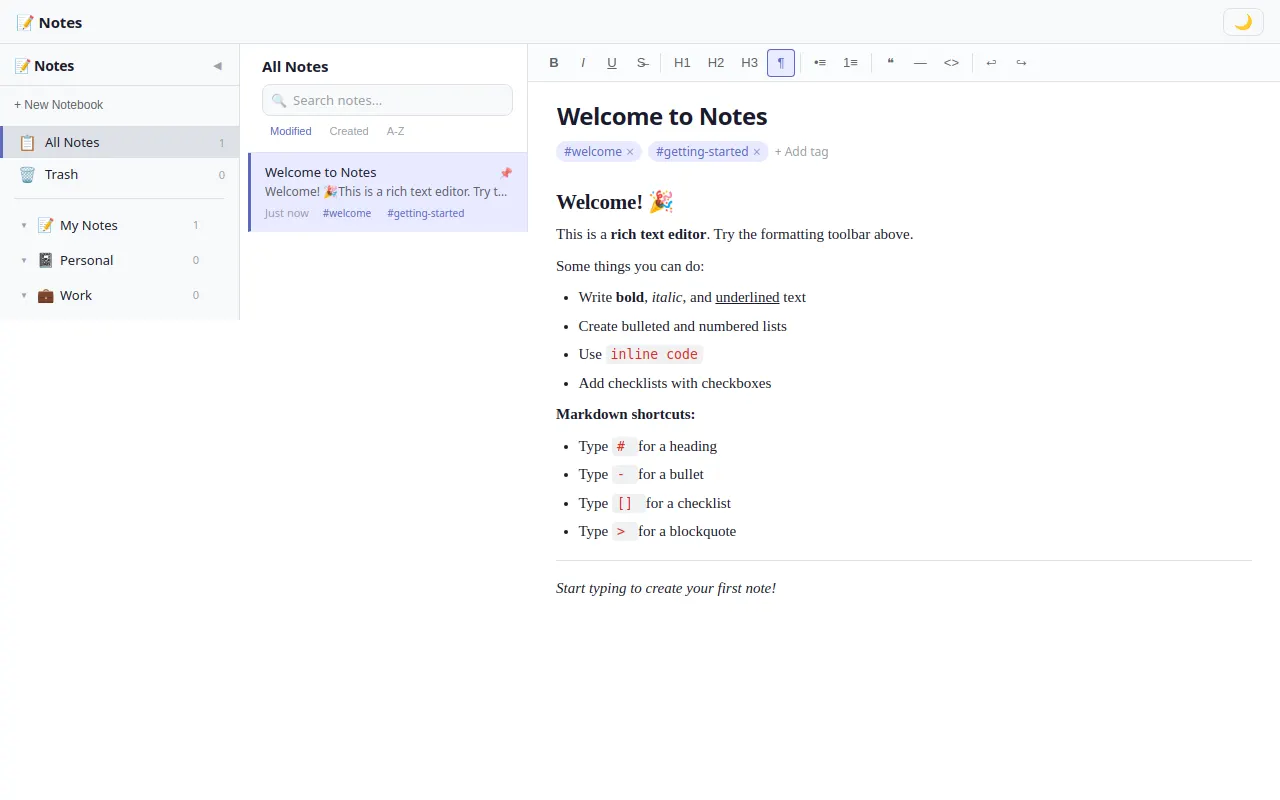Collapse the My Notes notebook
Screen dimensions: 1280x800
click(x=24, y=226)
